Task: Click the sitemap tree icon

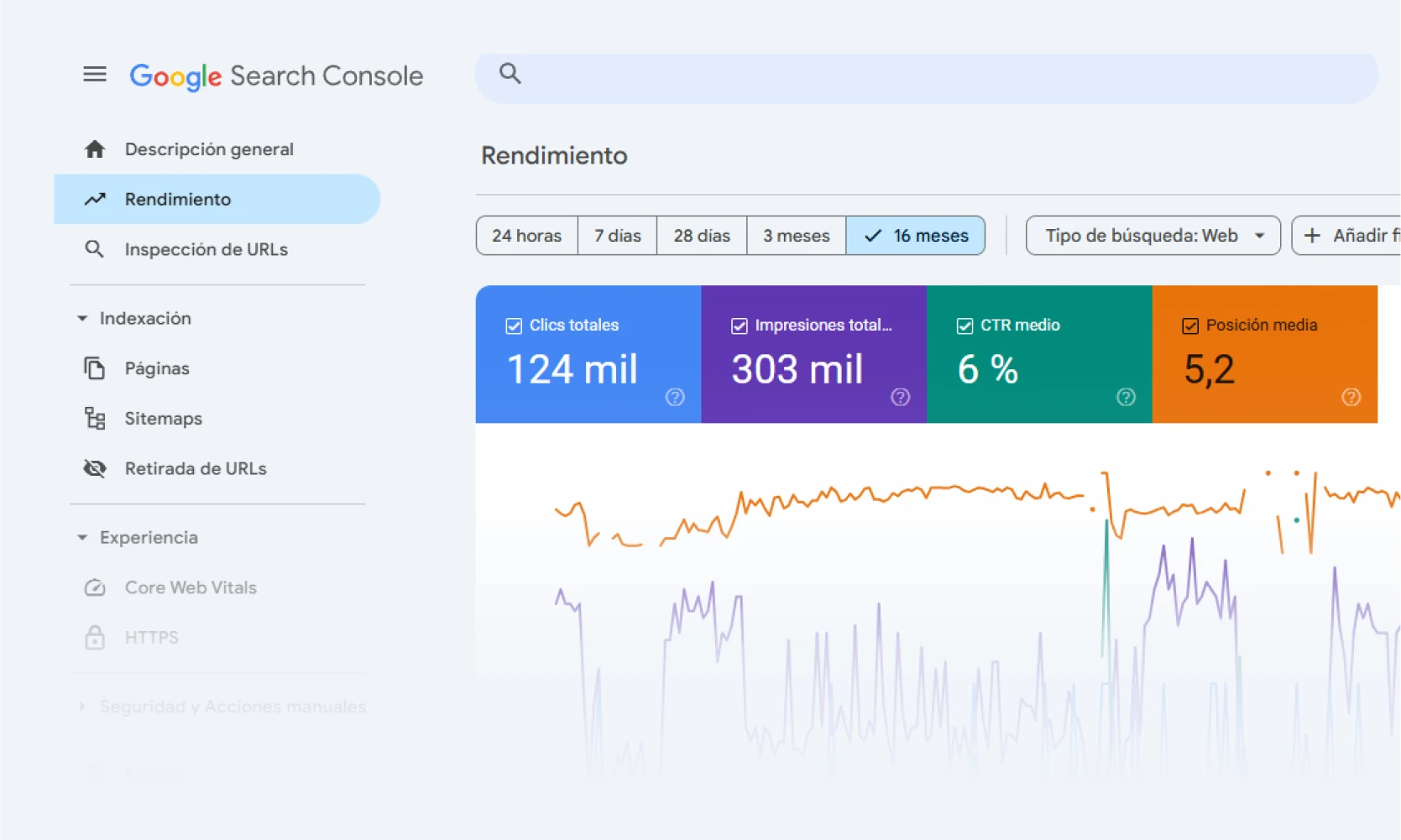Action: click(95, 418)
